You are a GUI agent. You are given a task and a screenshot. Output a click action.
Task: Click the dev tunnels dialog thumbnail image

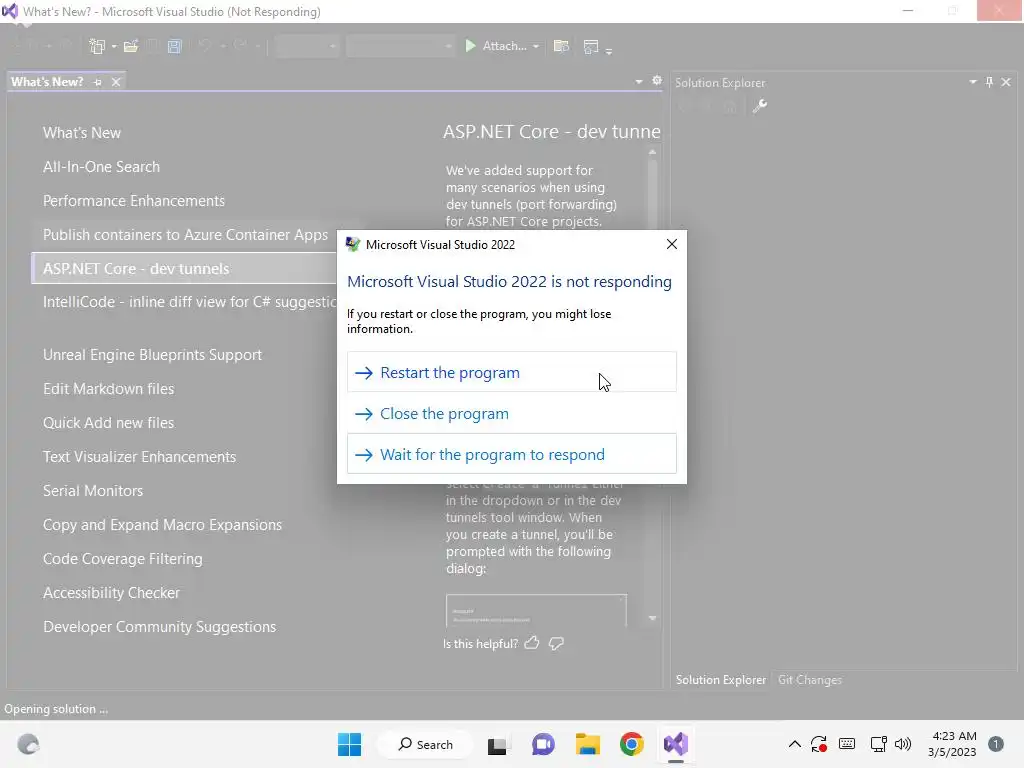tap(536, 610)
